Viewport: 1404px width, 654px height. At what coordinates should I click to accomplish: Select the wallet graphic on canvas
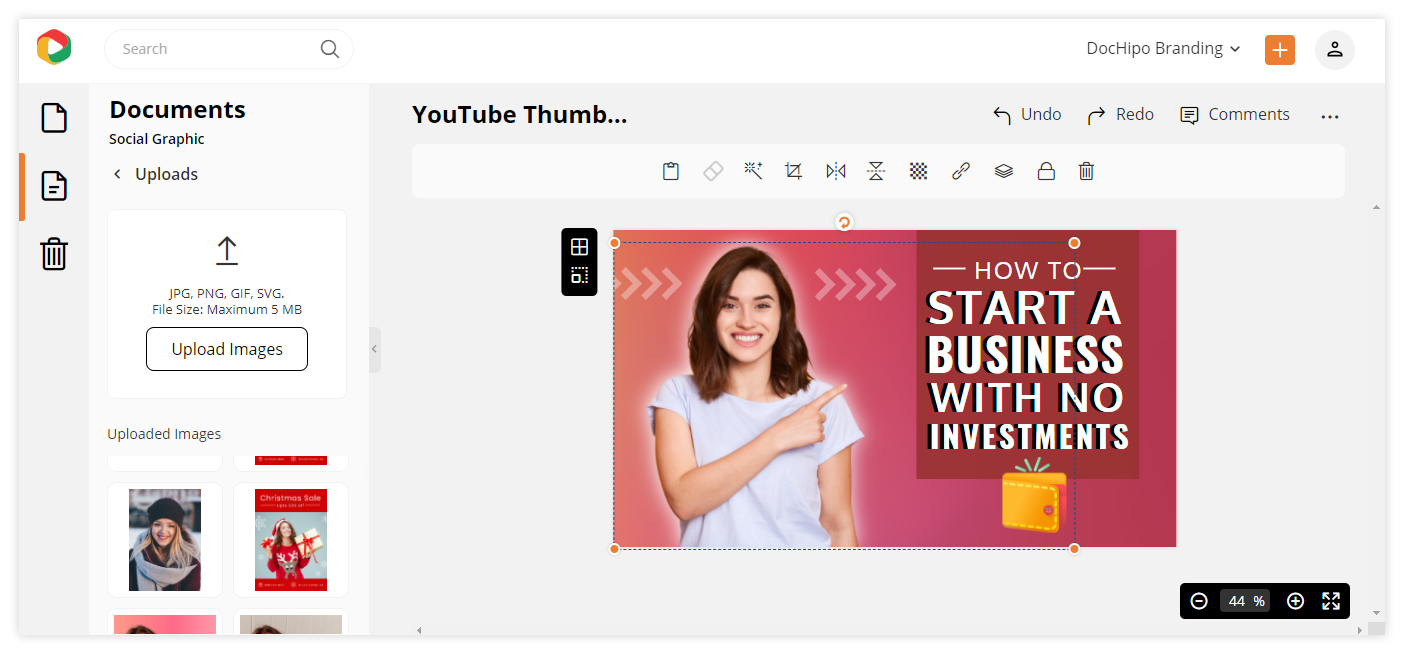point(1034,496)
